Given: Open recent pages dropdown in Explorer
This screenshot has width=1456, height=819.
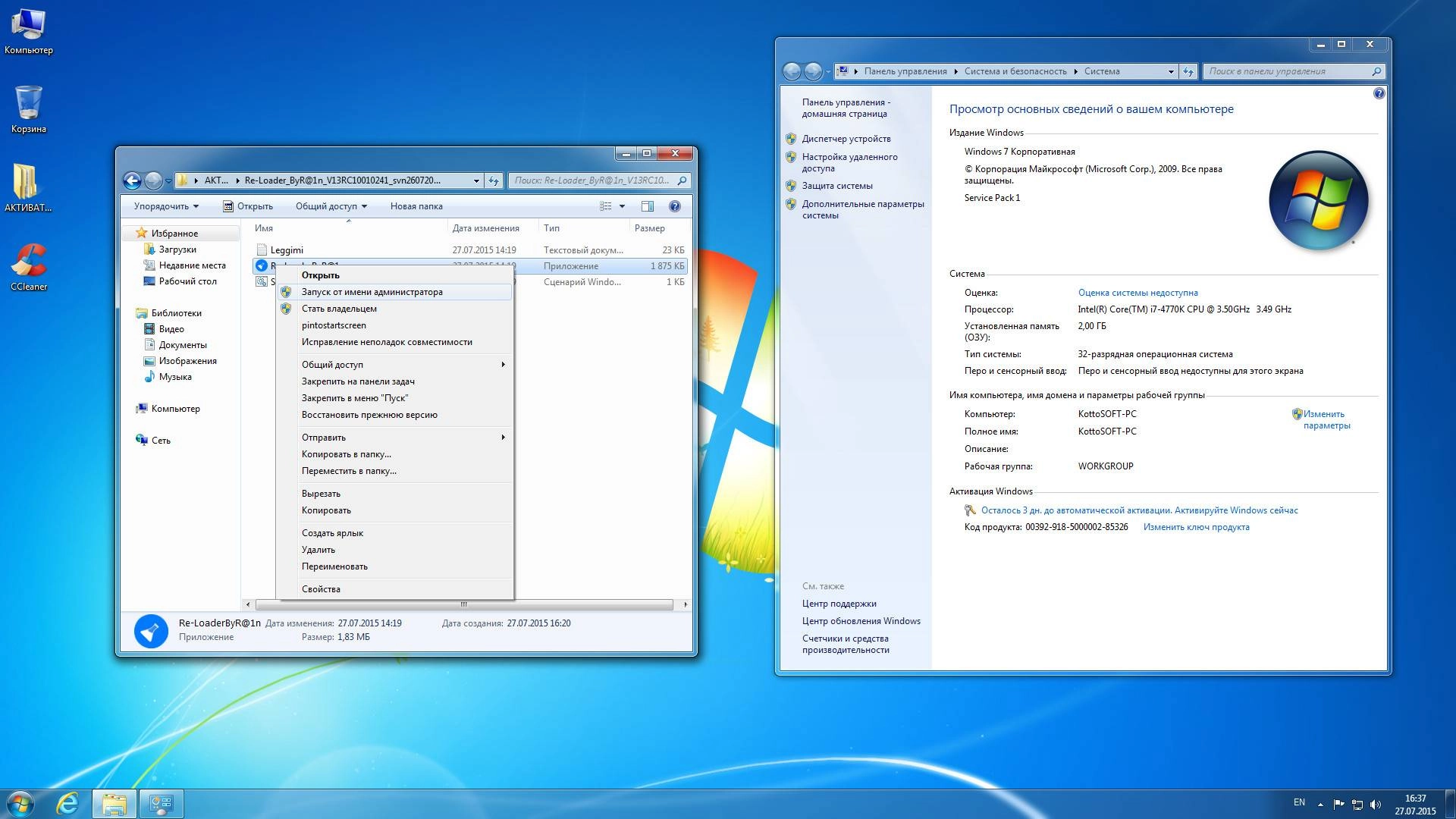Looking at the screenshot, I should coord(168,180).
